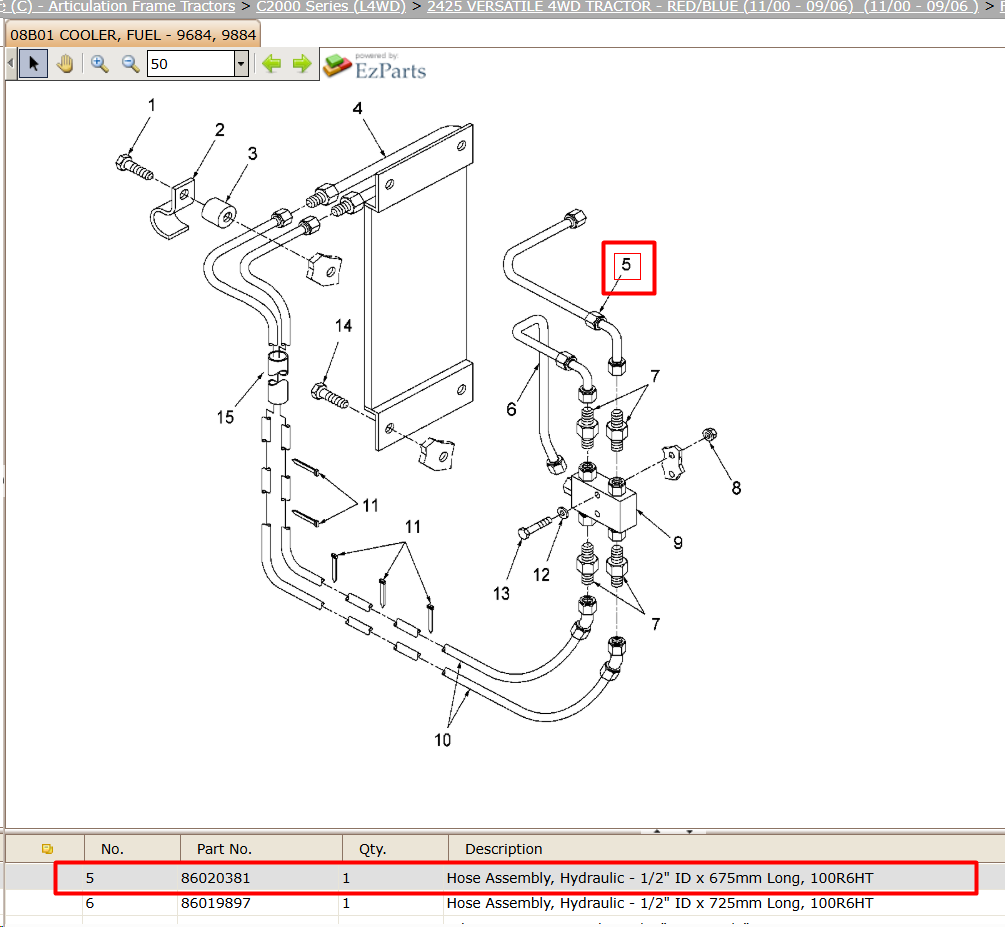Click callout number 1 on the diagram

tap(152, 104)
